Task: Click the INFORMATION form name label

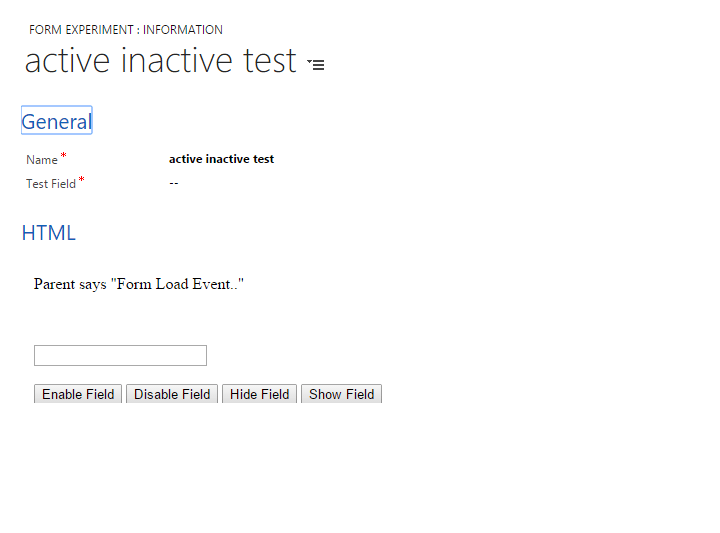Action: [183, 30]
